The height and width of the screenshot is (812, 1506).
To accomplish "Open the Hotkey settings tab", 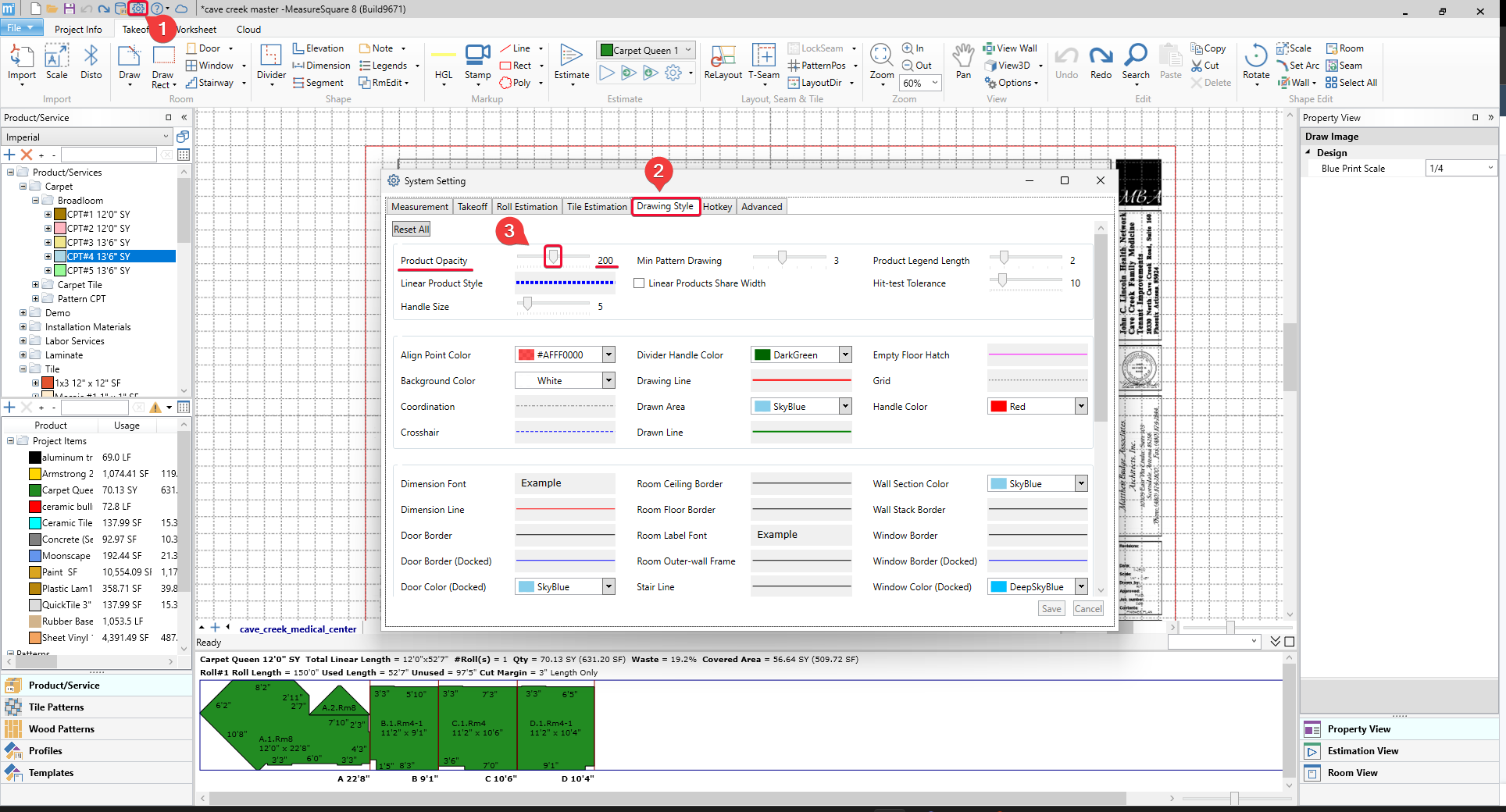I will (716, 207).
